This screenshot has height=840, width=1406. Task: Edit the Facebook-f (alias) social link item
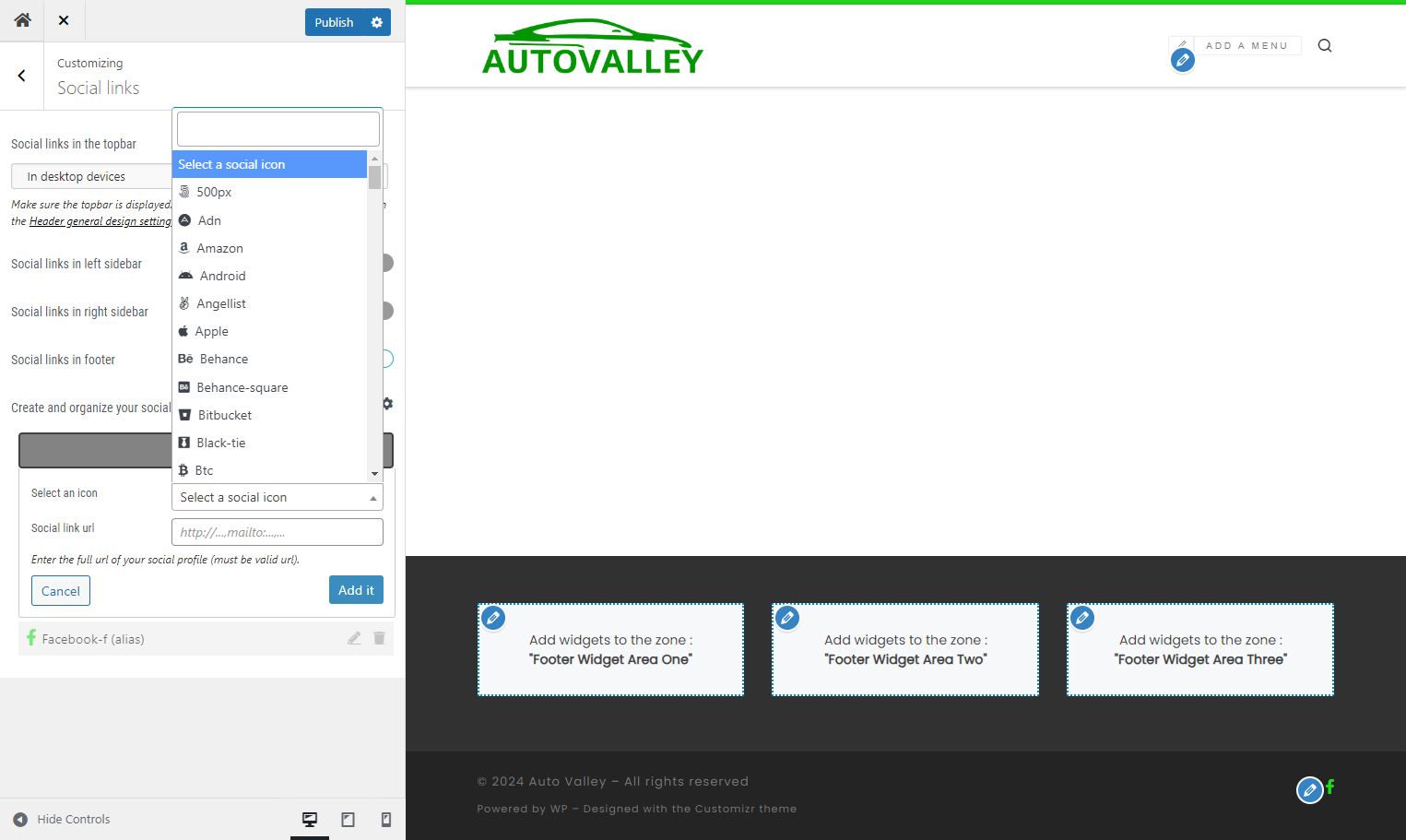pyautogui.click(x=354, y=638)
